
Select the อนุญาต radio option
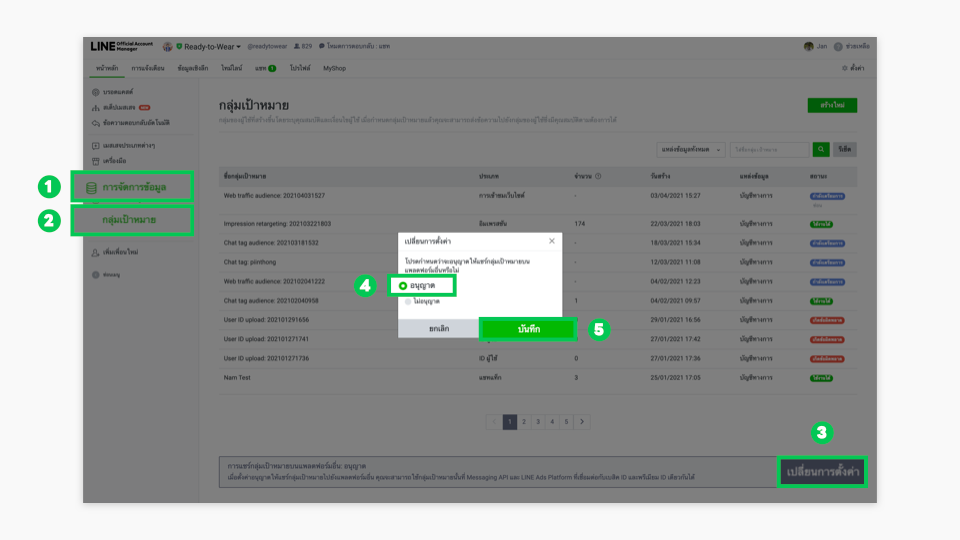coord(403,286)
